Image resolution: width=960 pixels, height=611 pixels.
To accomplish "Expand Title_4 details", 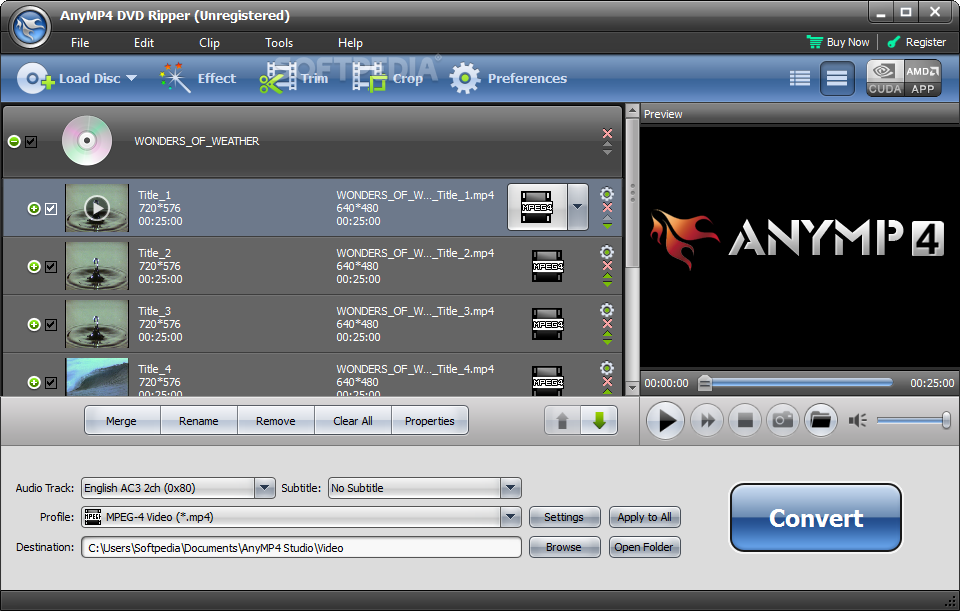I will (x=34, y=383).
